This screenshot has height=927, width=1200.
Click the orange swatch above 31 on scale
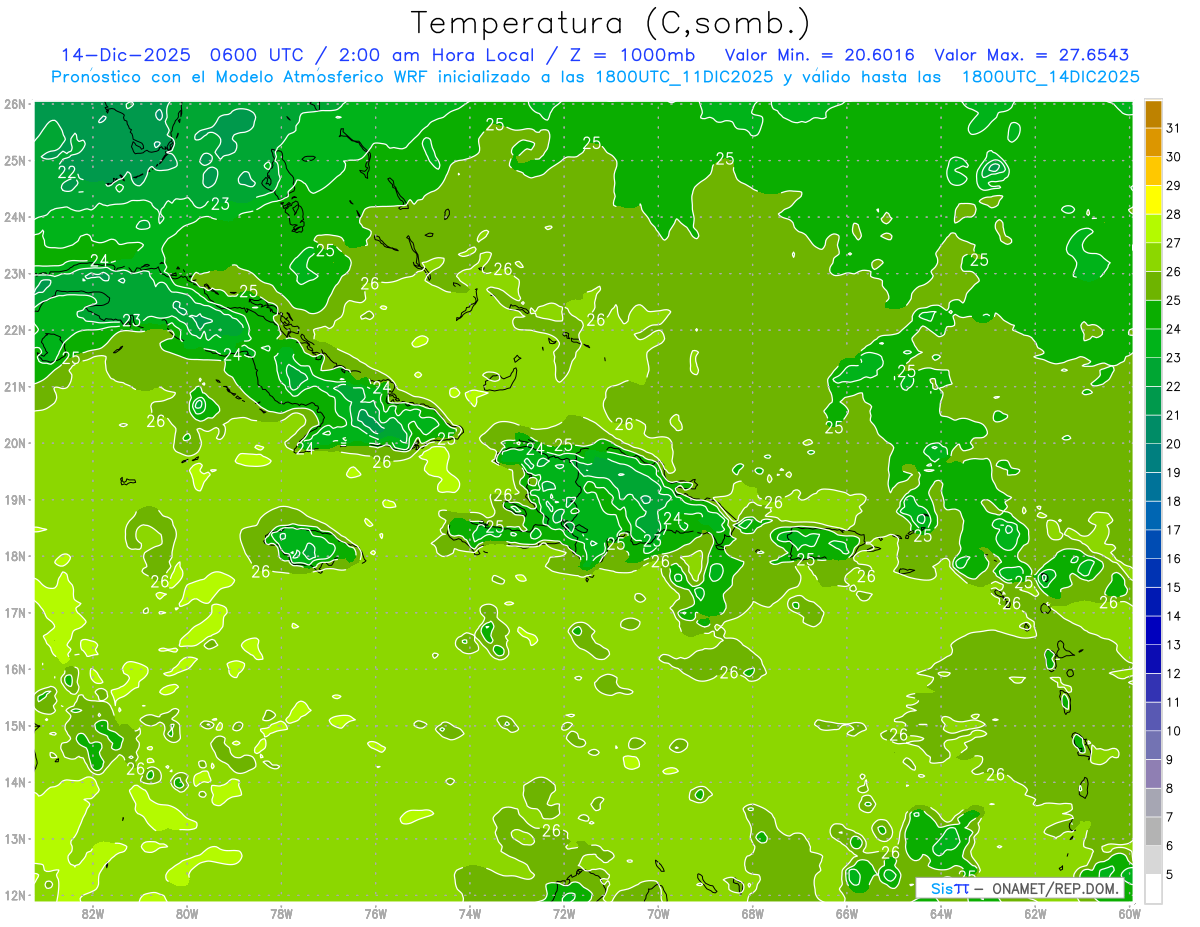[1153, 114]
